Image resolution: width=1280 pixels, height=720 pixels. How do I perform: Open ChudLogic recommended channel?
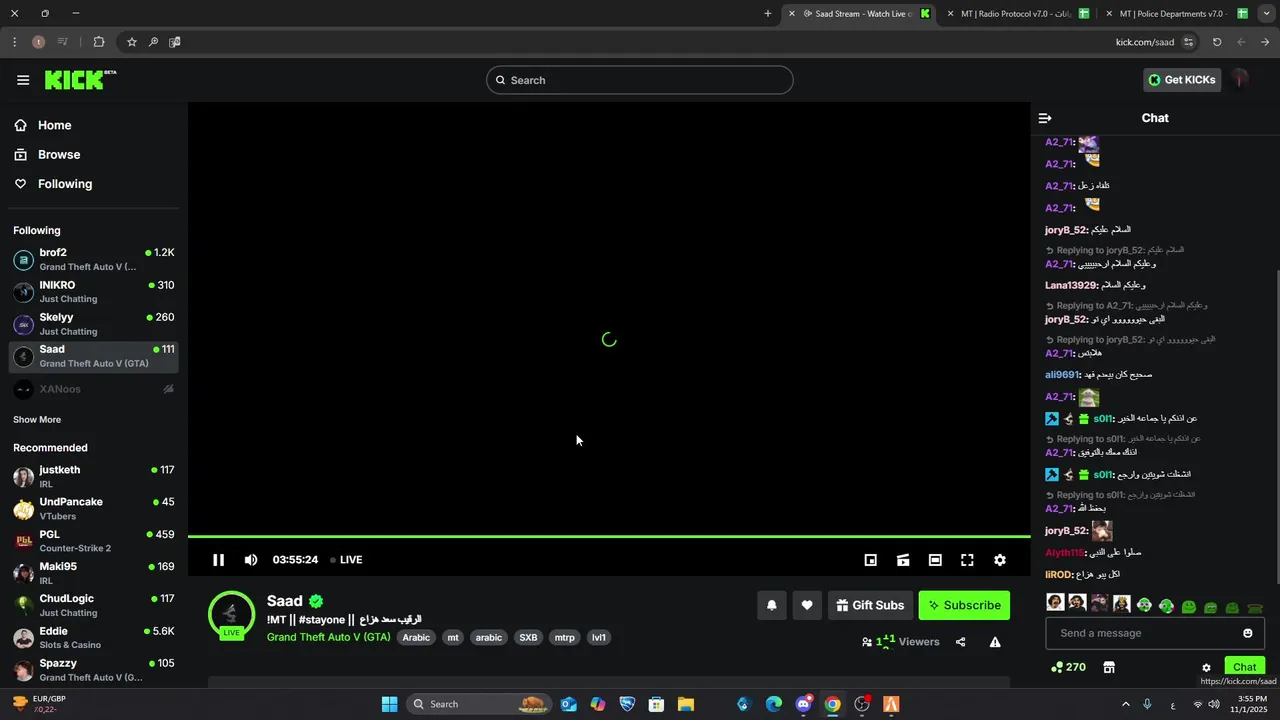(94, 605)
